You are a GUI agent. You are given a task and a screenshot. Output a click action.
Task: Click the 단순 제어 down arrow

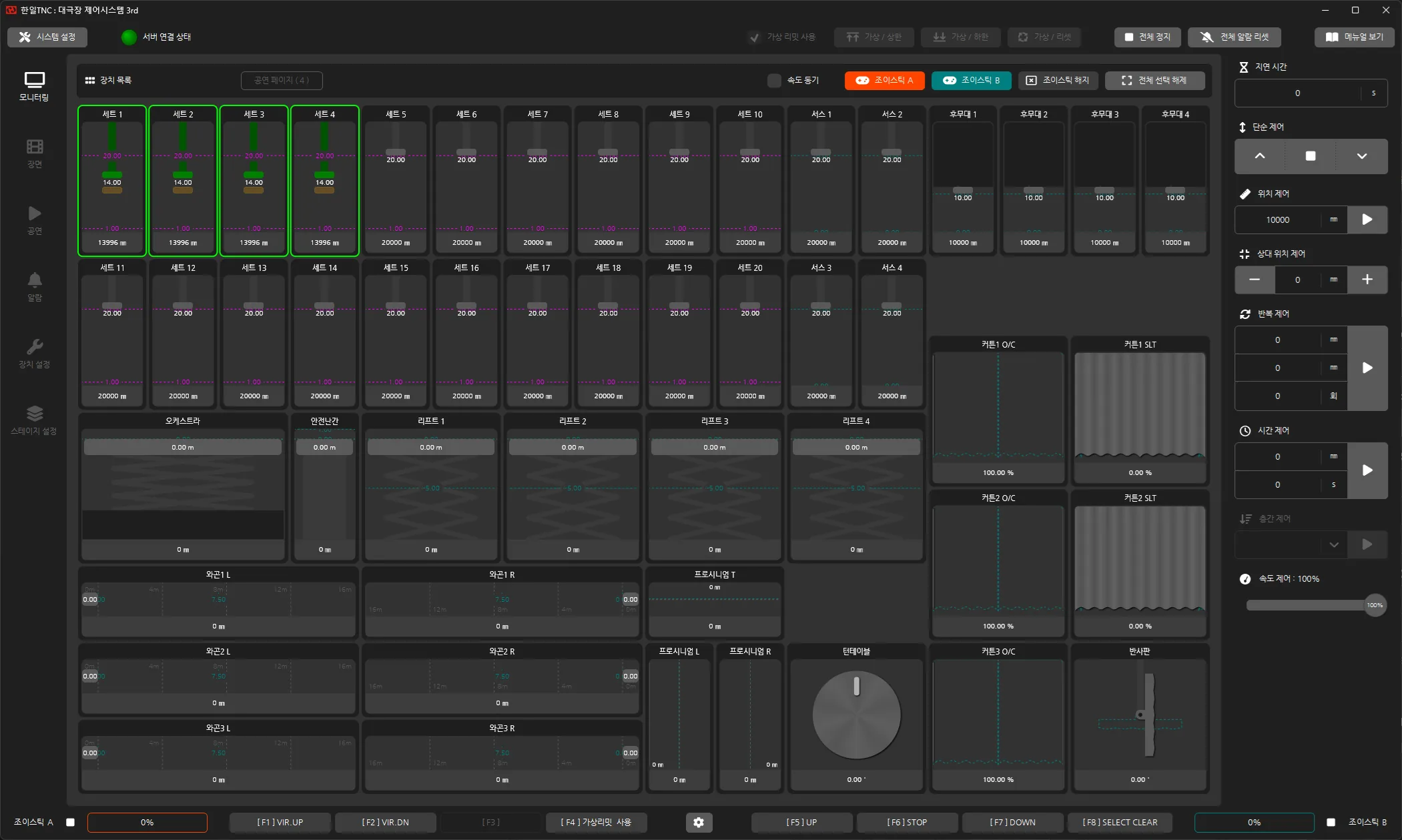pos(1362,156)
